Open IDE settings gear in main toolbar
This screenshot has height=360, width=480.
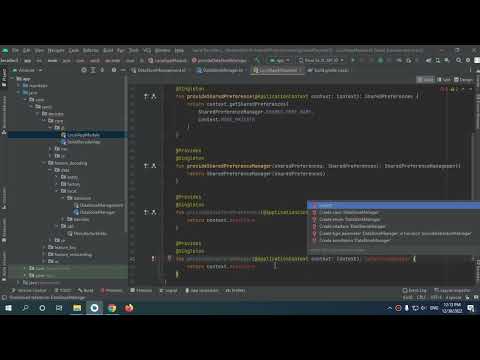tap(468, 60)
